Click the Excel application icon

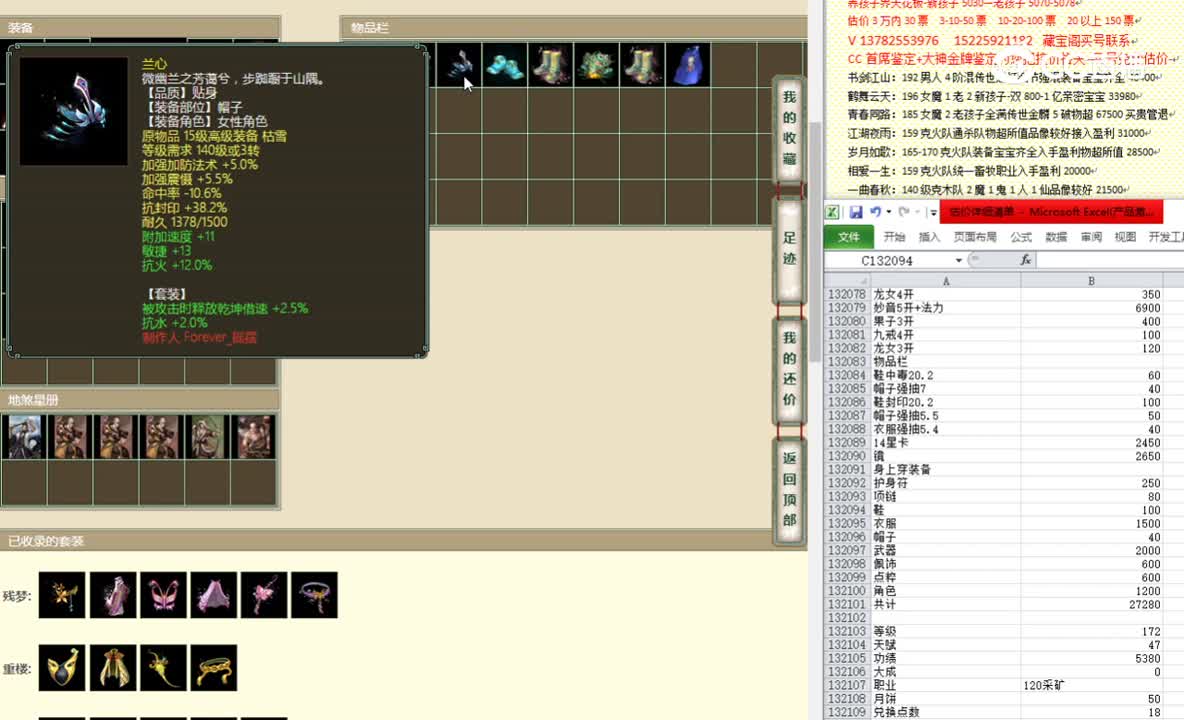[832, 213]
